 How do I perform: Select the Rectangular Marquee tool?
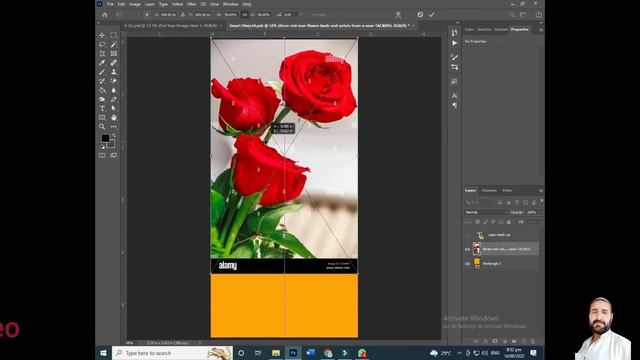[x=114, y=36]
